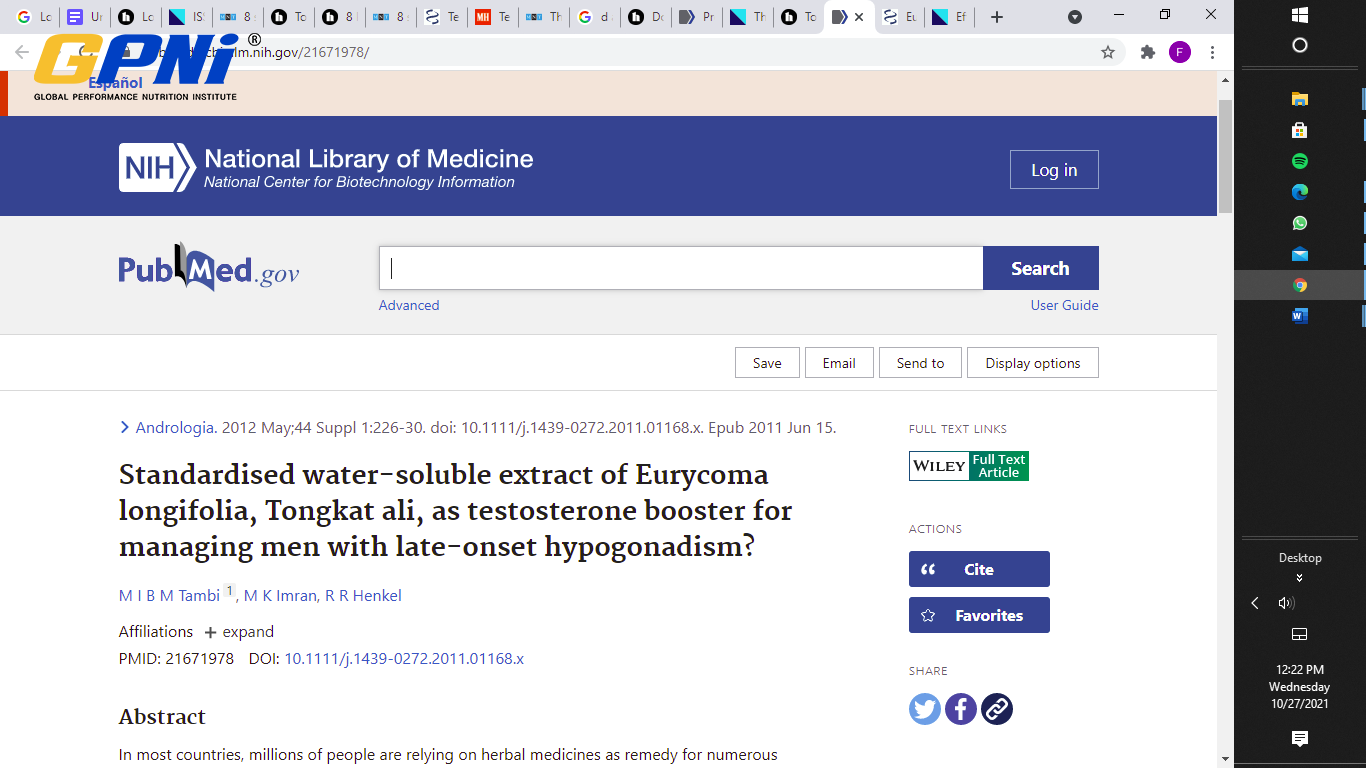Open the Advanced search link
Screen dimensions: 1366x768
[408, 305]
